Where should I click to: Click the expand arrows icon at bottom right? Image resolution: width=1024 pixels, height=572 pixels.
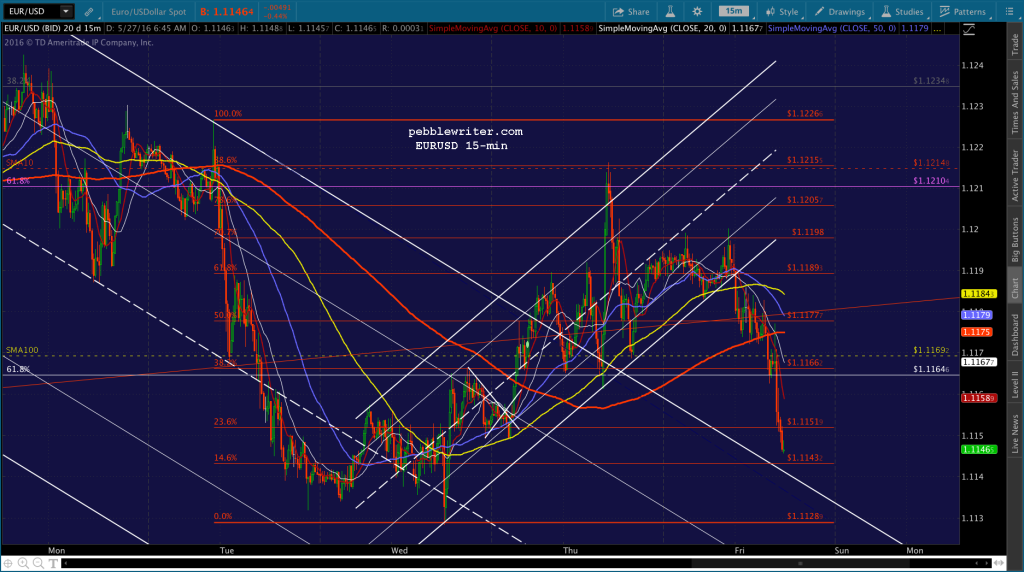[x=999, y=563]
